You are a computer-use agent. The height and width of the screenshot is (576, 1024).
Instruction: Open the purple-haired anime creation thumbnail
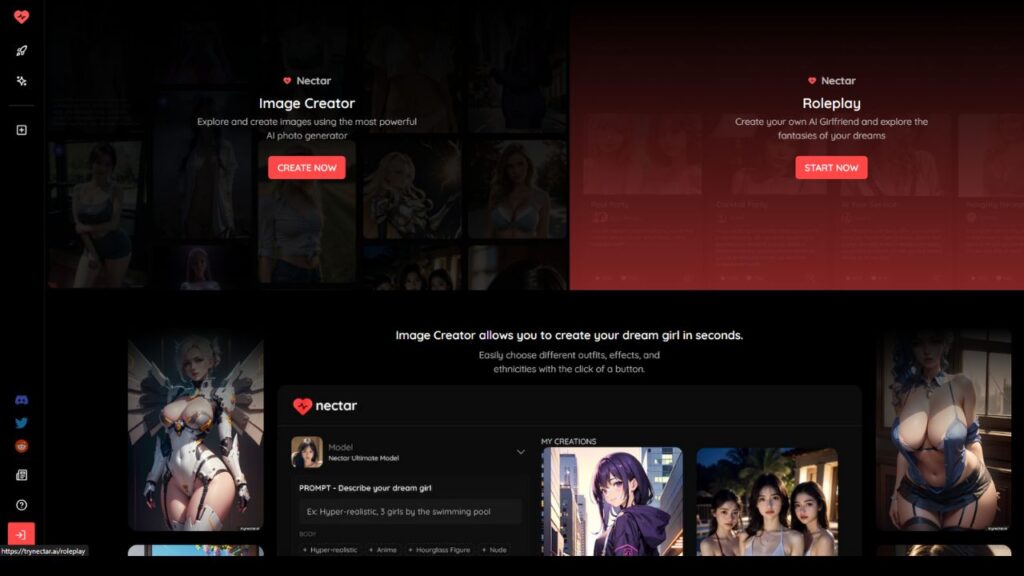tap(612, 502)
